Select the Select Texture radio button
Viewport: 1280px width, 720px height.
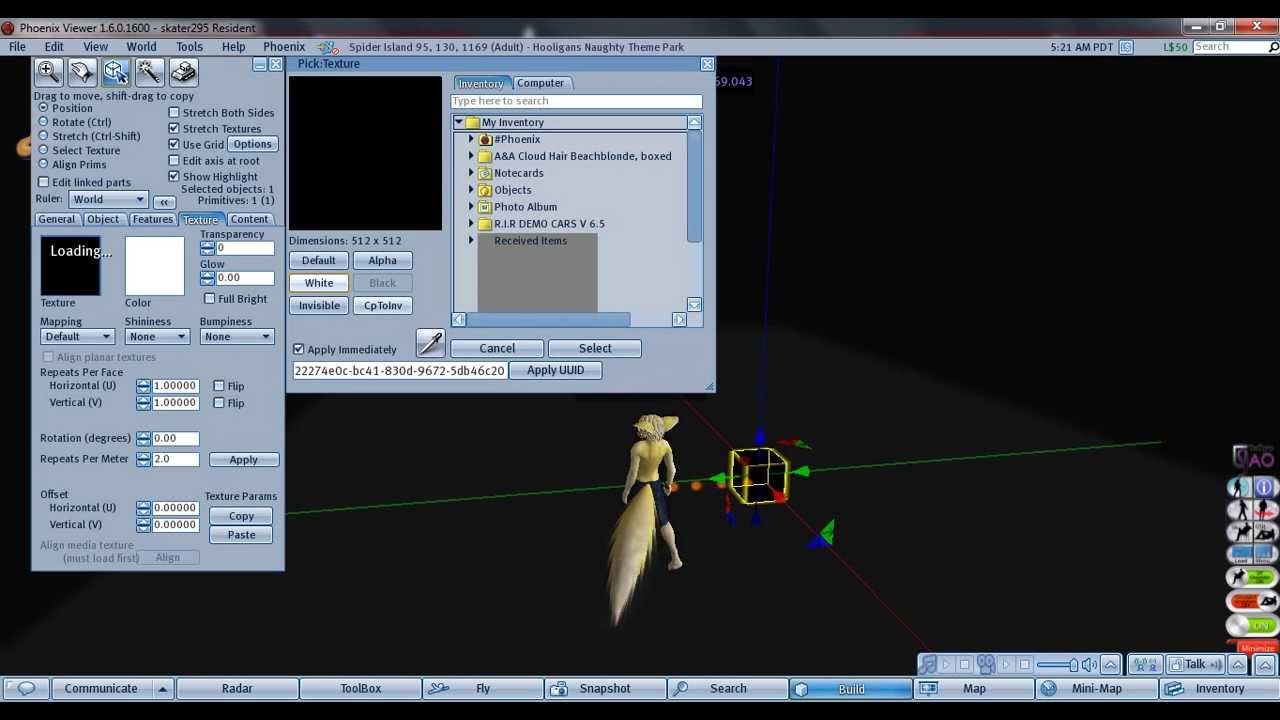pos(43,150)
